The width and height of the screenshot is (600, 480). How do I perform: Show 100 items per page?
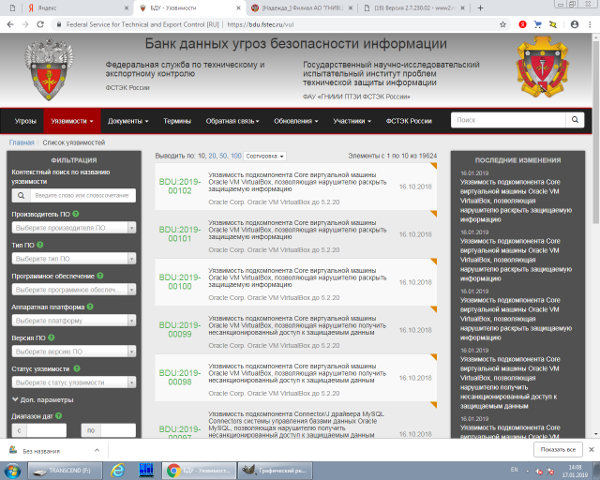click(x=236, y=156)
